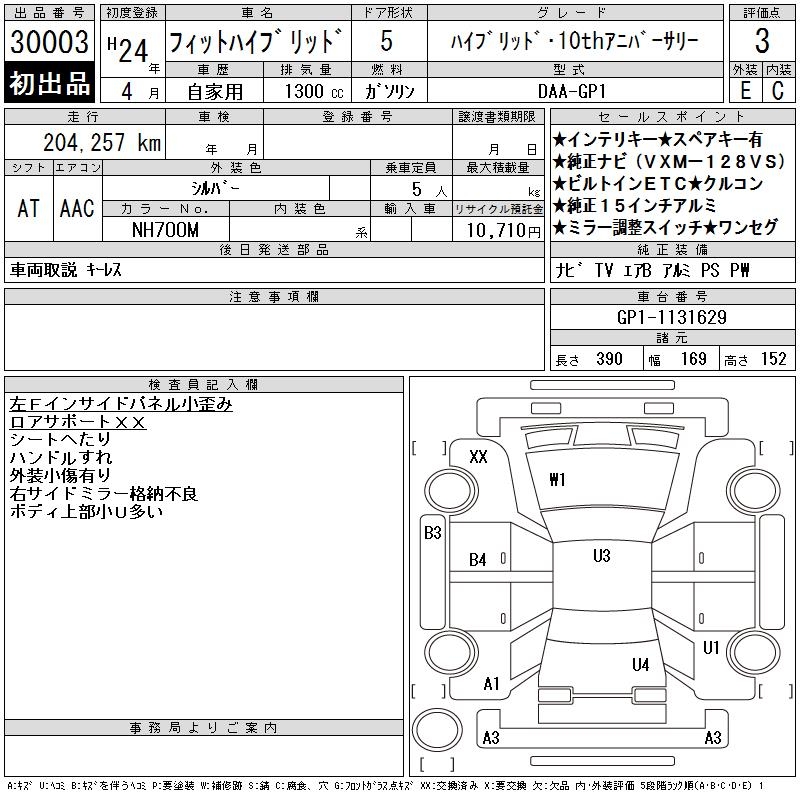Screen dimensions: 800x800
Task: Click model code DAA-GP1
Action: 572,91
